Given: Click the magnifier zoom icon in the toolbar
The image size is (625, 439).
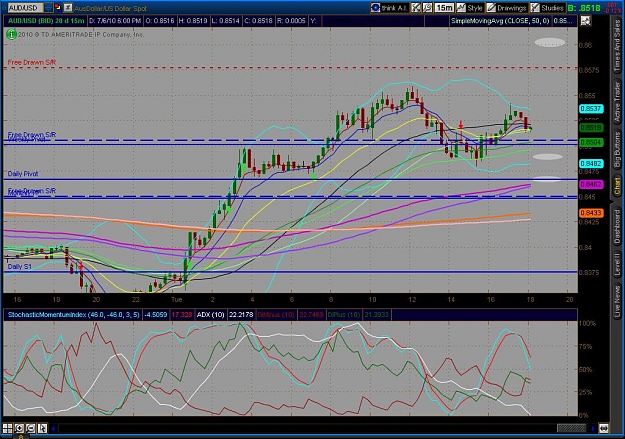Looking at the screenshot, I should click(x=427, y=8).
